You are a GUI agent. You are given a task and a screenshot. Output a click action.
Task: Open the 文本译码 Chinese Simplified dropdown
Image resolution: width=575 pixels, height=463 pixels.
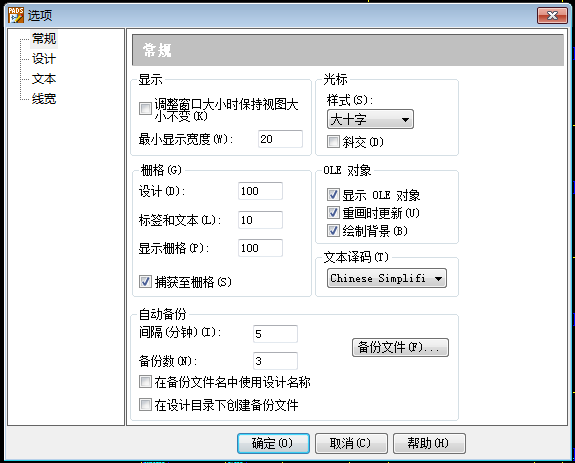(x=387, y=278)
